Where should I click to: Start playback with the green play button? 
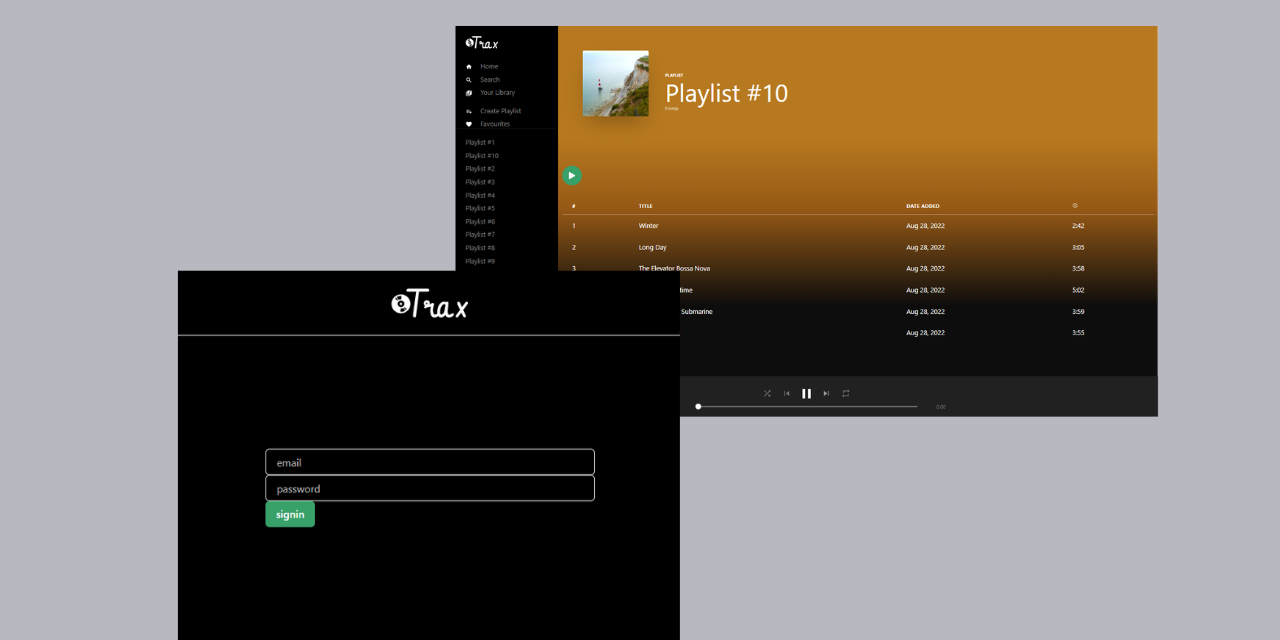point(571,176)
